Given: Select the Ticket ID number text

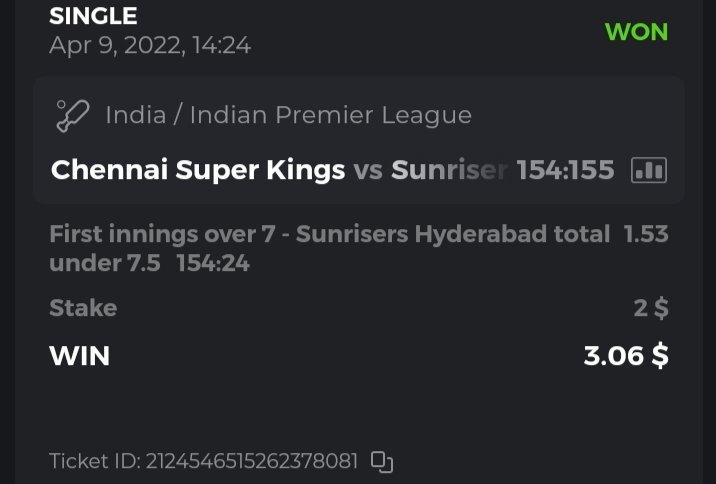Looking at the screenshot, I should pos(252,461).
